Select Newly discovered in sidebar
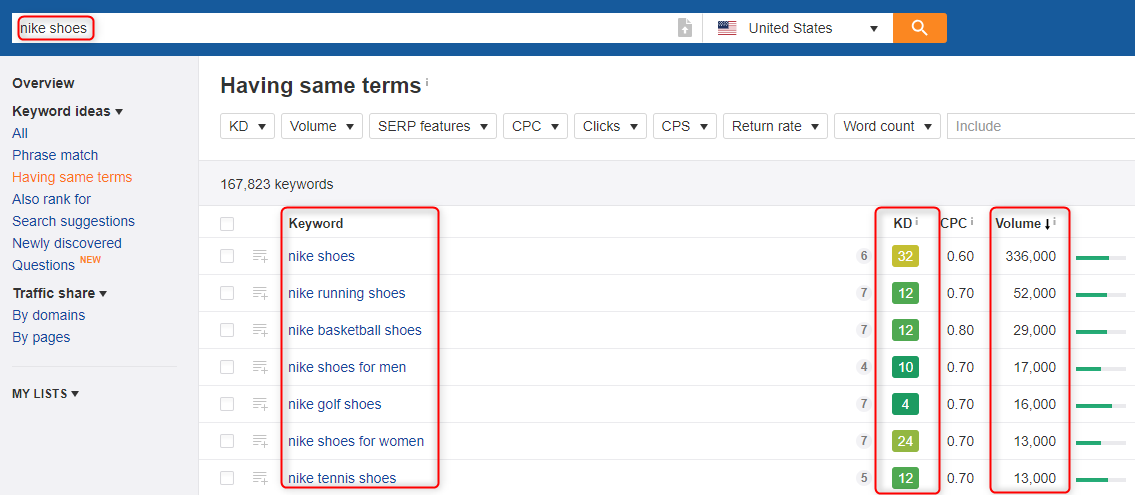The height and width of the screenshot is (495, 1135). 67,243
